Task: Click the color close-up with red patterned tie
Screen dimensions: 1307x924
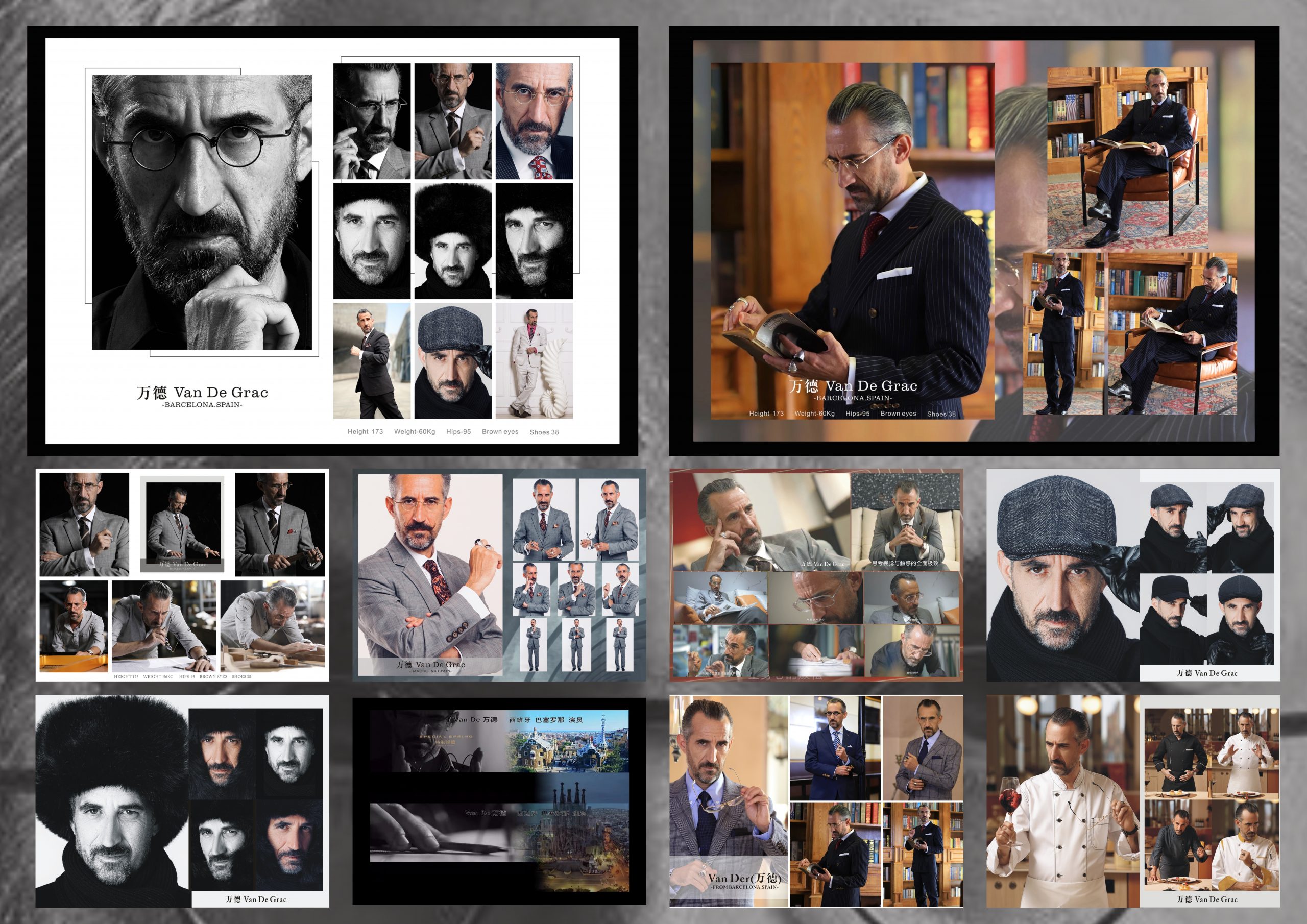Action: (534, 121)
